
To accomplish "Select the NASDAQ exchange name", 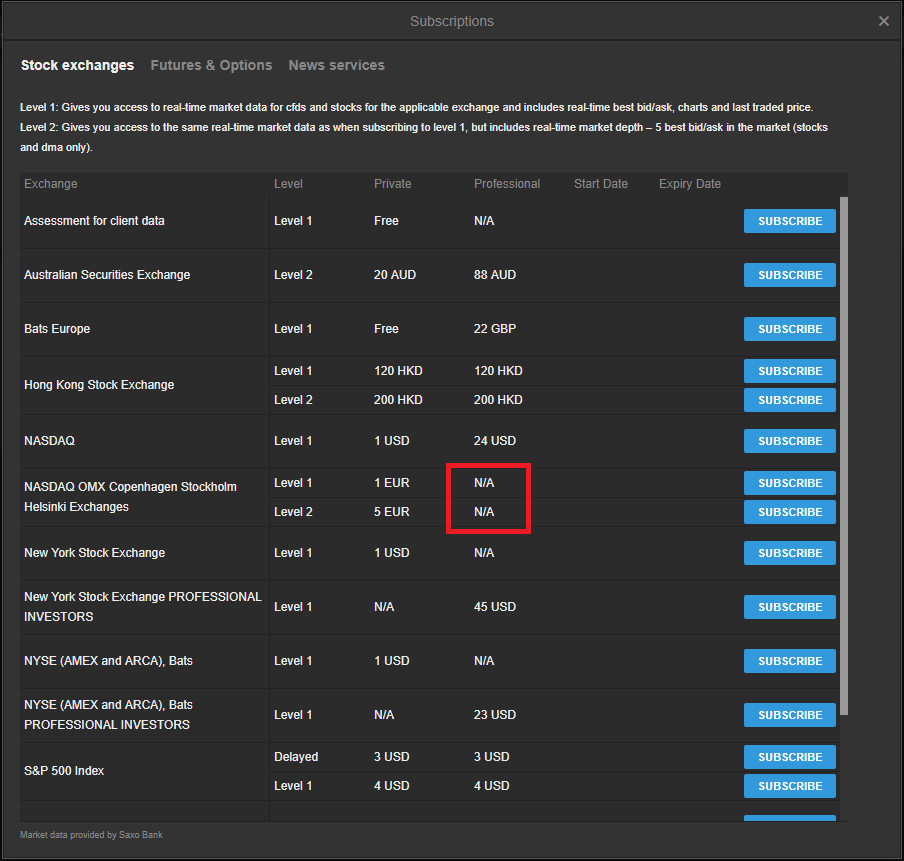I will coord(50,441).
